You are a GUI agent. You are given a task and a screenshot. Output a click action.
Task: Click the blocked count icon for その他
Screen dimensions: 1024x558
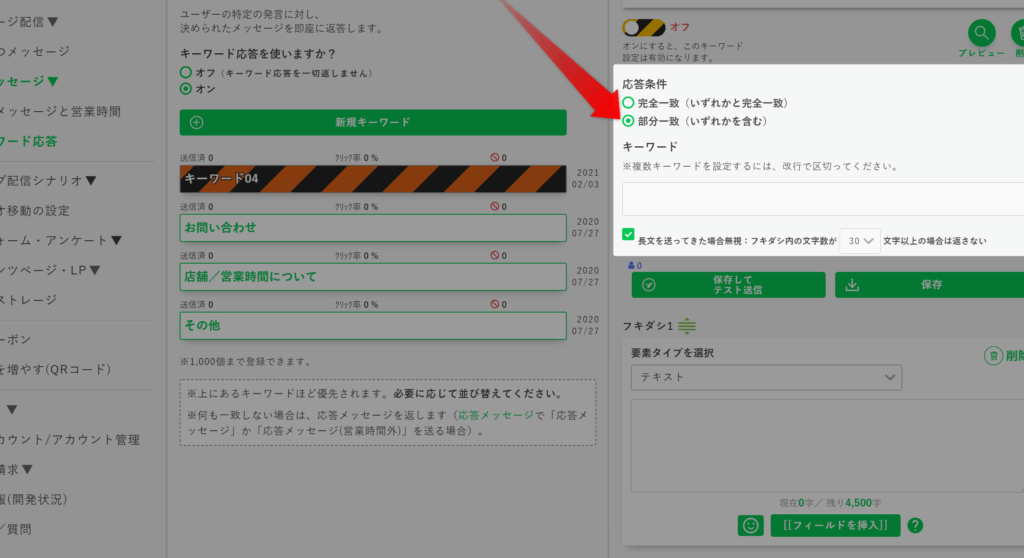(x=494, y=304)
